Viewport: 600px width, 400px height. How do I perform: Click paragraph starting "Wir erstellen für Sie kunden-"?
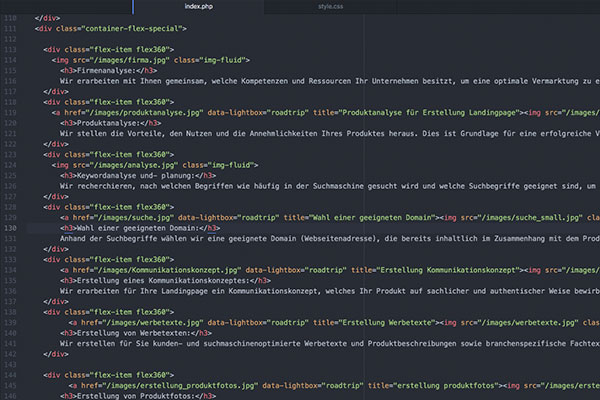tap(329, 343)
